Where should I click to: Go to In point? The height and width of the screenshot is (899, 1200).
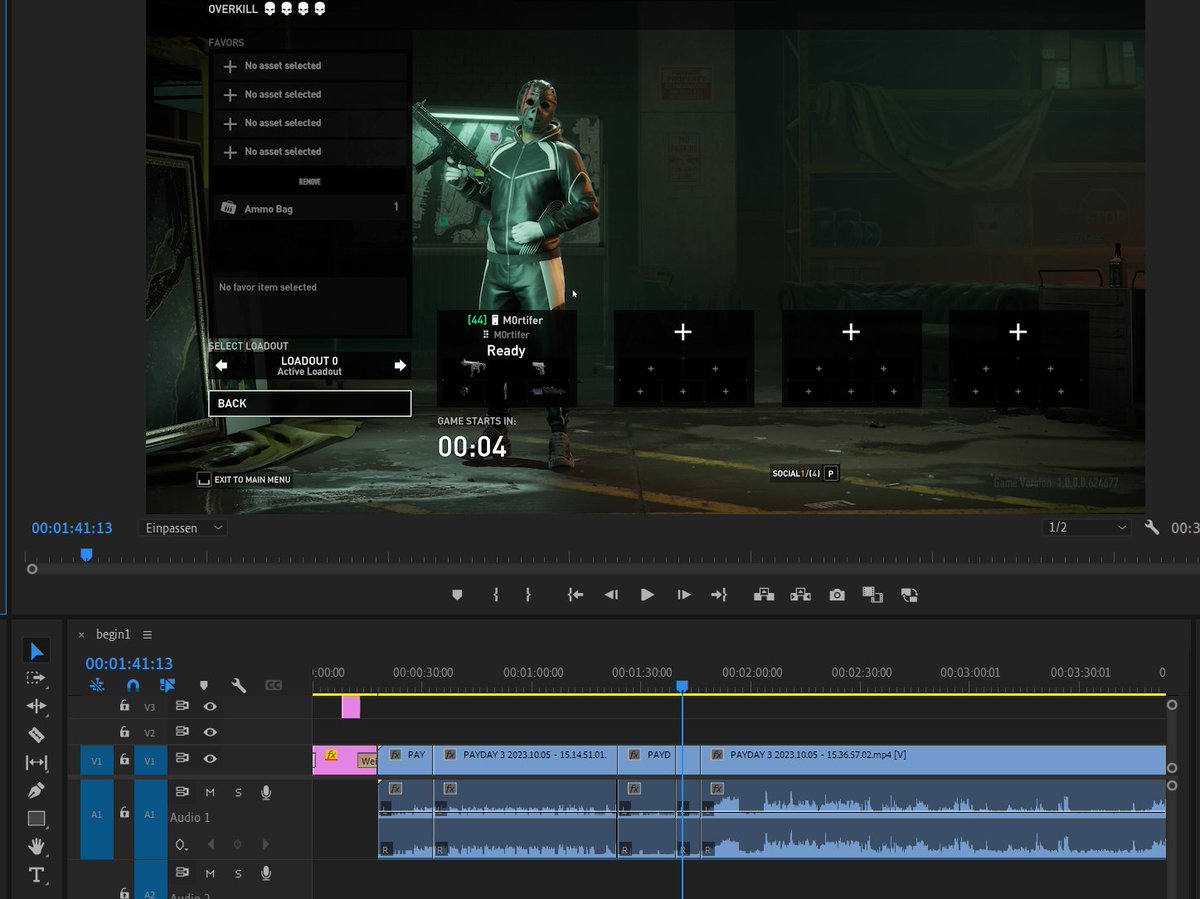click(575, 595)
